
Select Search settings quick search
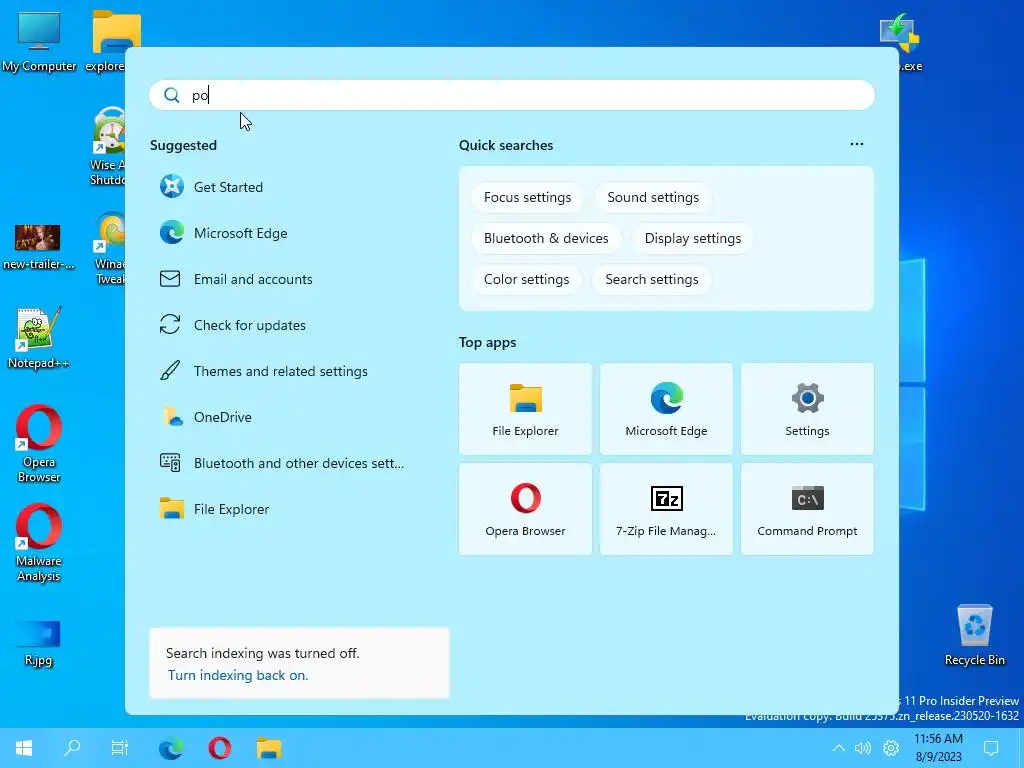(x=651, y=280)
